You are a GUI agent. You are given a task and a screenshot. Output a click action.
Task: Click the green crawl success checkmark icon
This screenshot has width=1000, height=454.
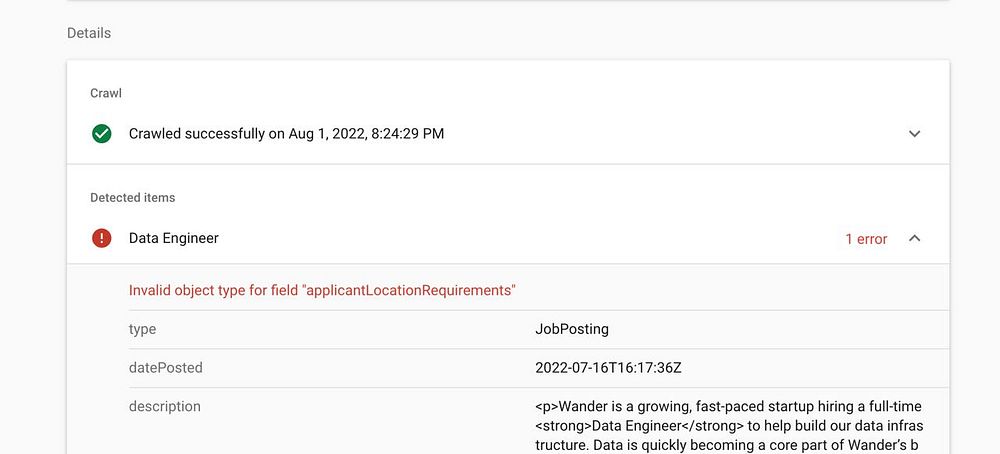point(101,133)
